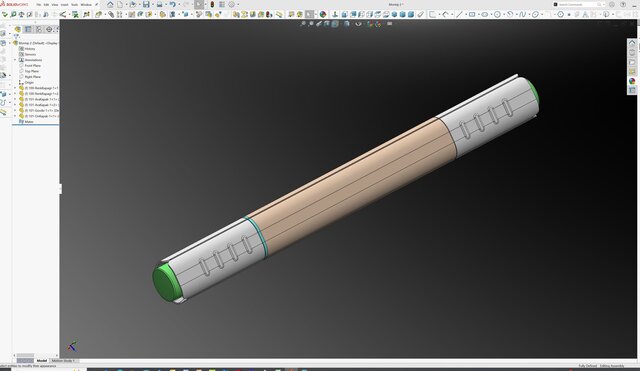Image resolution: width=640 pixels, height=371 pixels.
Task: Open Appearances tab in task pane
Action: (x=632, y=81)
